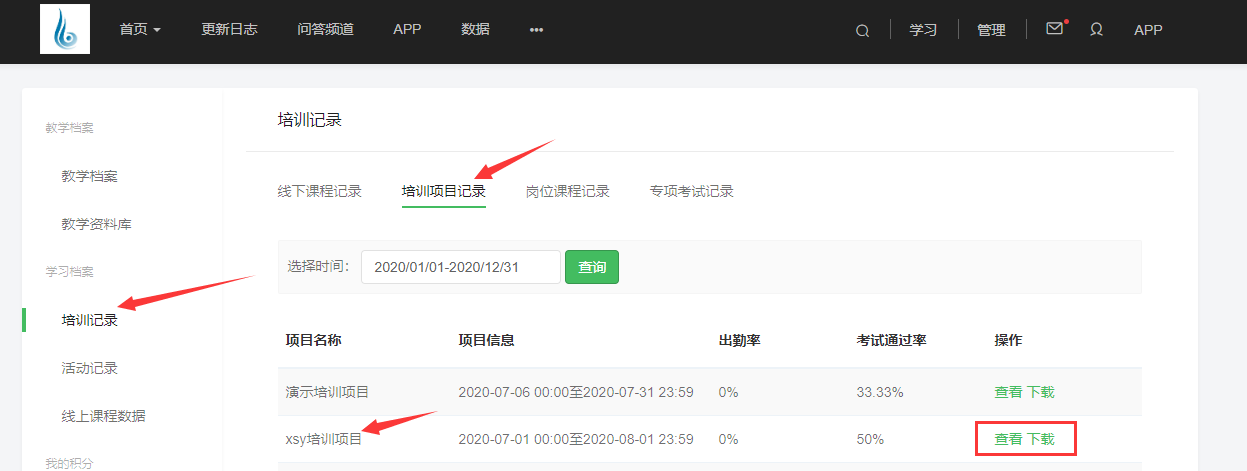Screen dimensions: 1247x471
Task: Click 下载 for 演示培训项目
Action: (x=1040, y=392)
